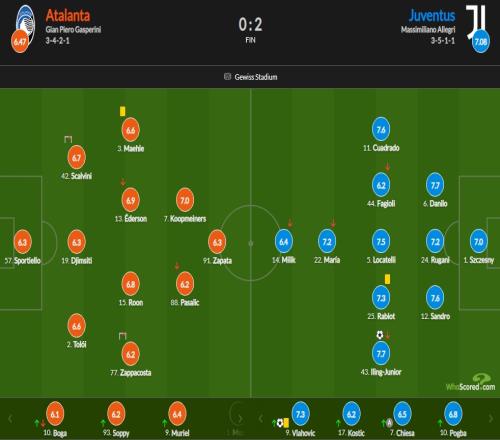Select Szczesny goalkeeper rating circle

(x=479, y=241)
